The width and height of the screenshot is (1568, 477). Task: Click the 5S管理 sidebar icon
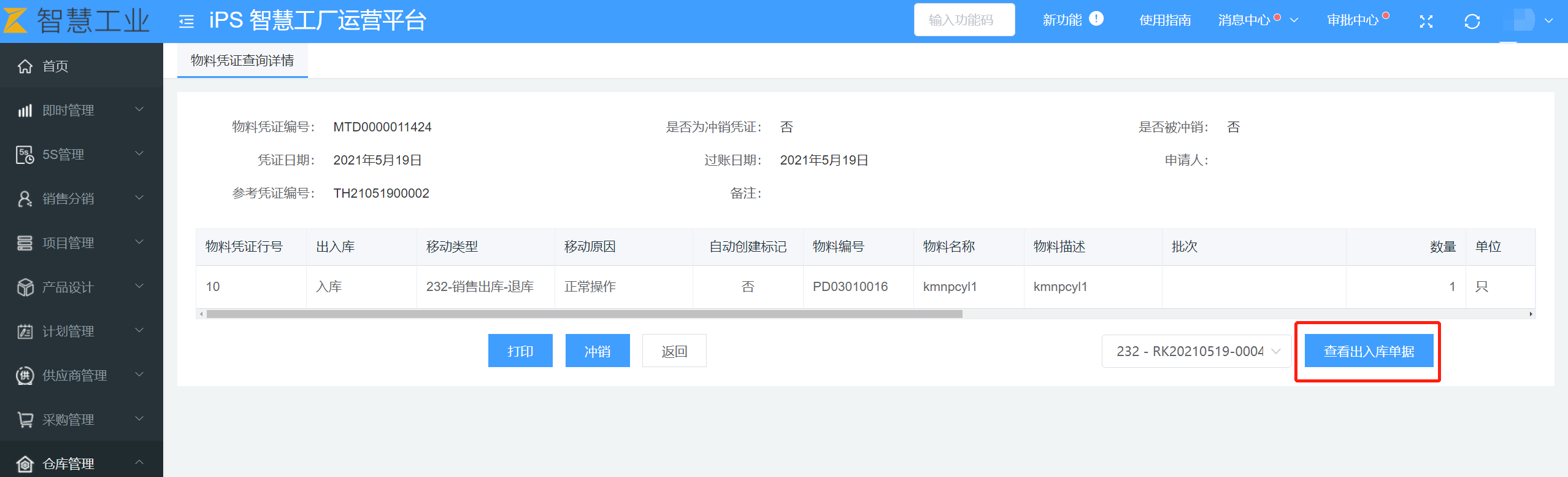click(25, 155)
